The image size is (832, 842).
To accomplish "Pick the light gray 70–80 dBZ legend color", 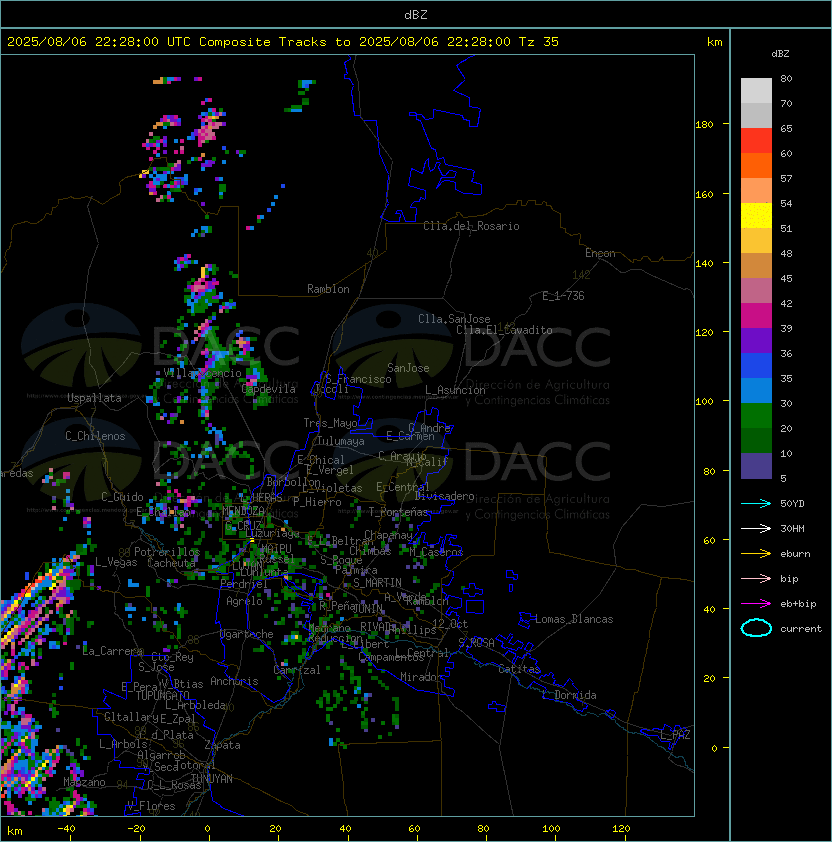I will click(x=756, y=91).
